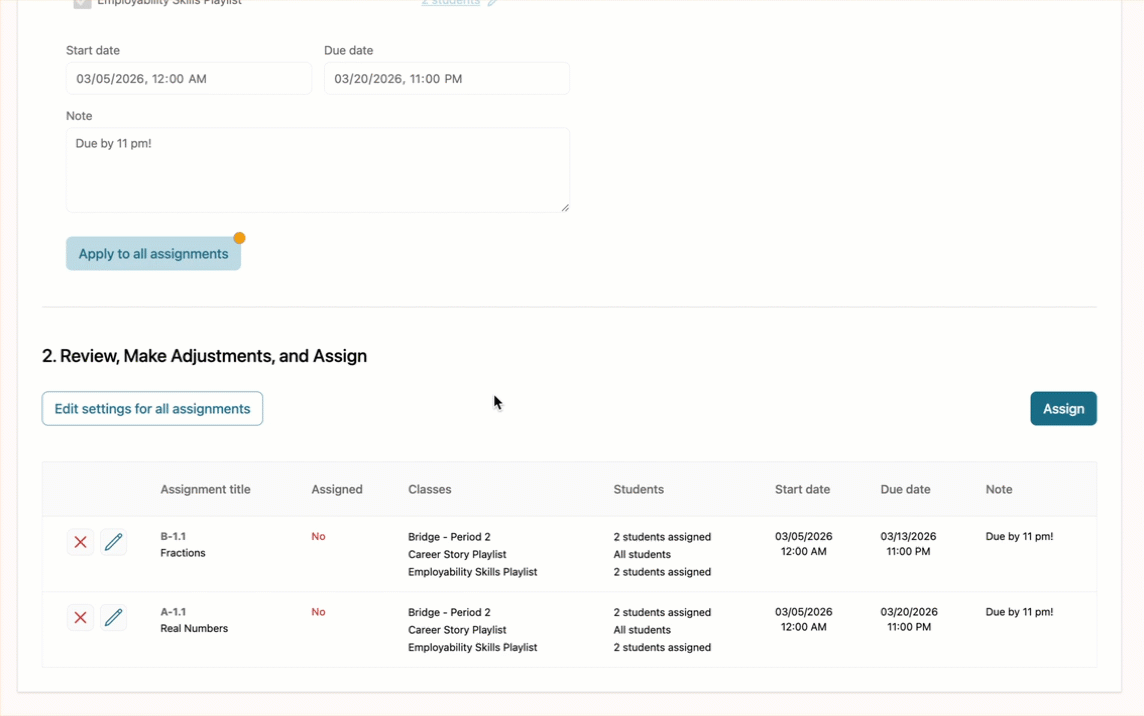
Task: Click the pencil icon beside the 2 students link
Action: point(491,4)
